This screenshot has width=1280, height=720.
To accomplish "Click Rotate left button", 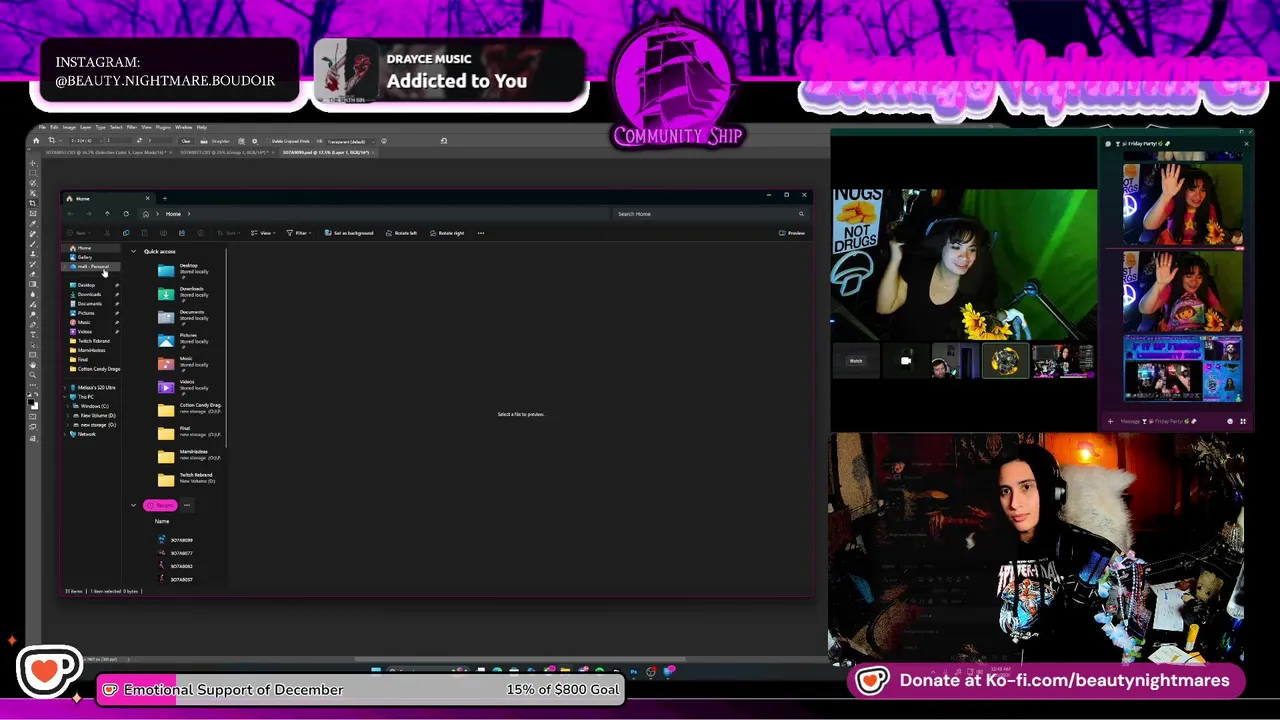I will point(400,233).
